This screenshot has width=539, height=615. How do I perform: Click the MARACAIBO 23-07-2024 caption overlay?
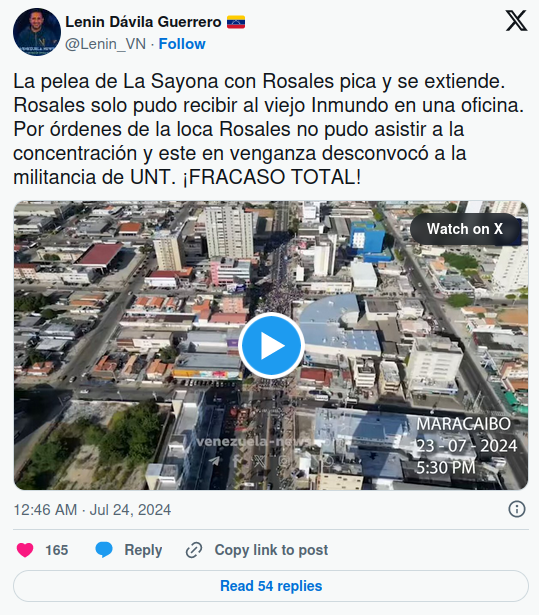pos(466,446)
